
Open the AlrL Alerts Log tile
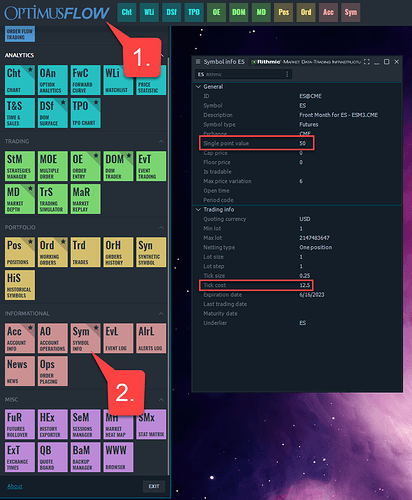(x=151, y=338)
